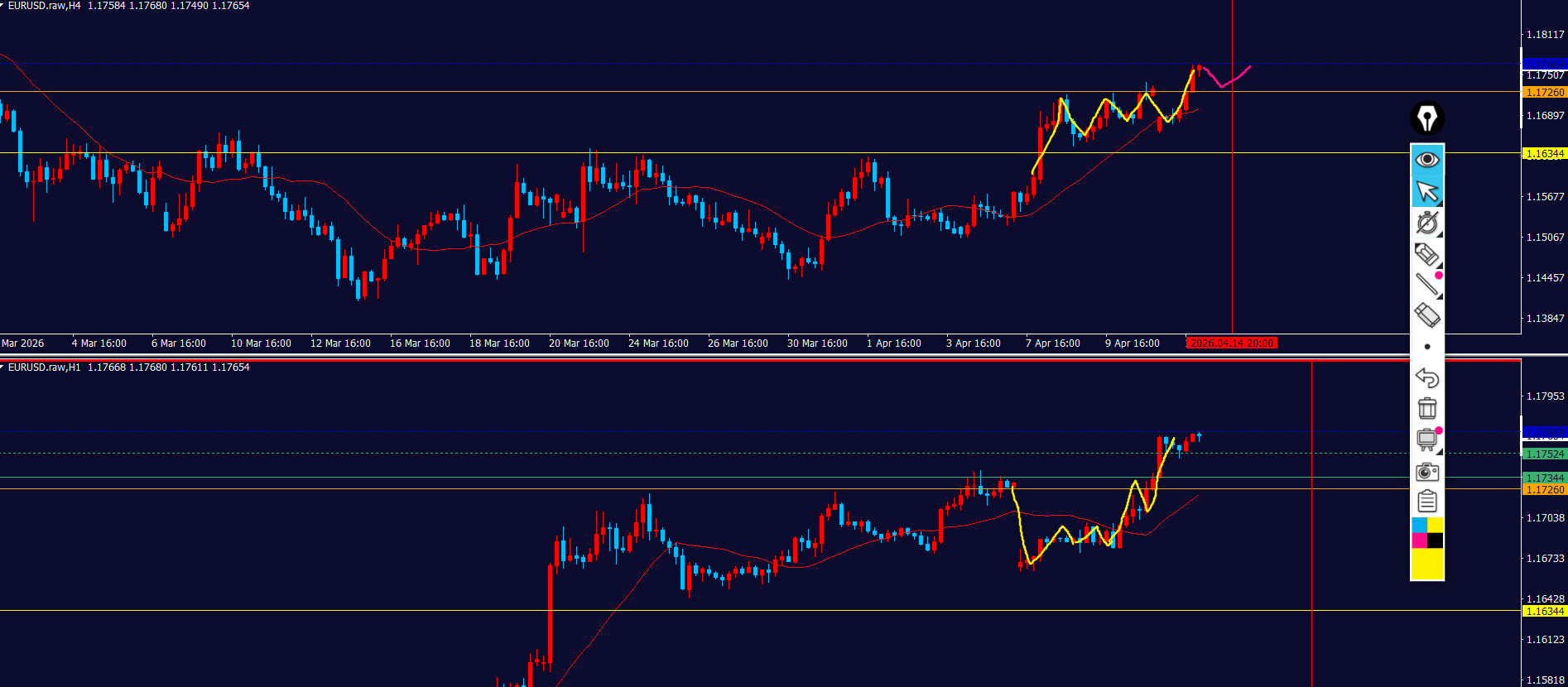Select the eraser tool

[1426, 315]
